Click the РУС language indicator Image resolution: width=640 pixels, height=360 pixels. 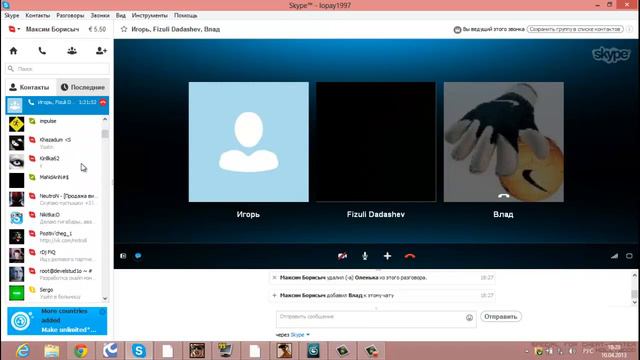coord(588,351)
